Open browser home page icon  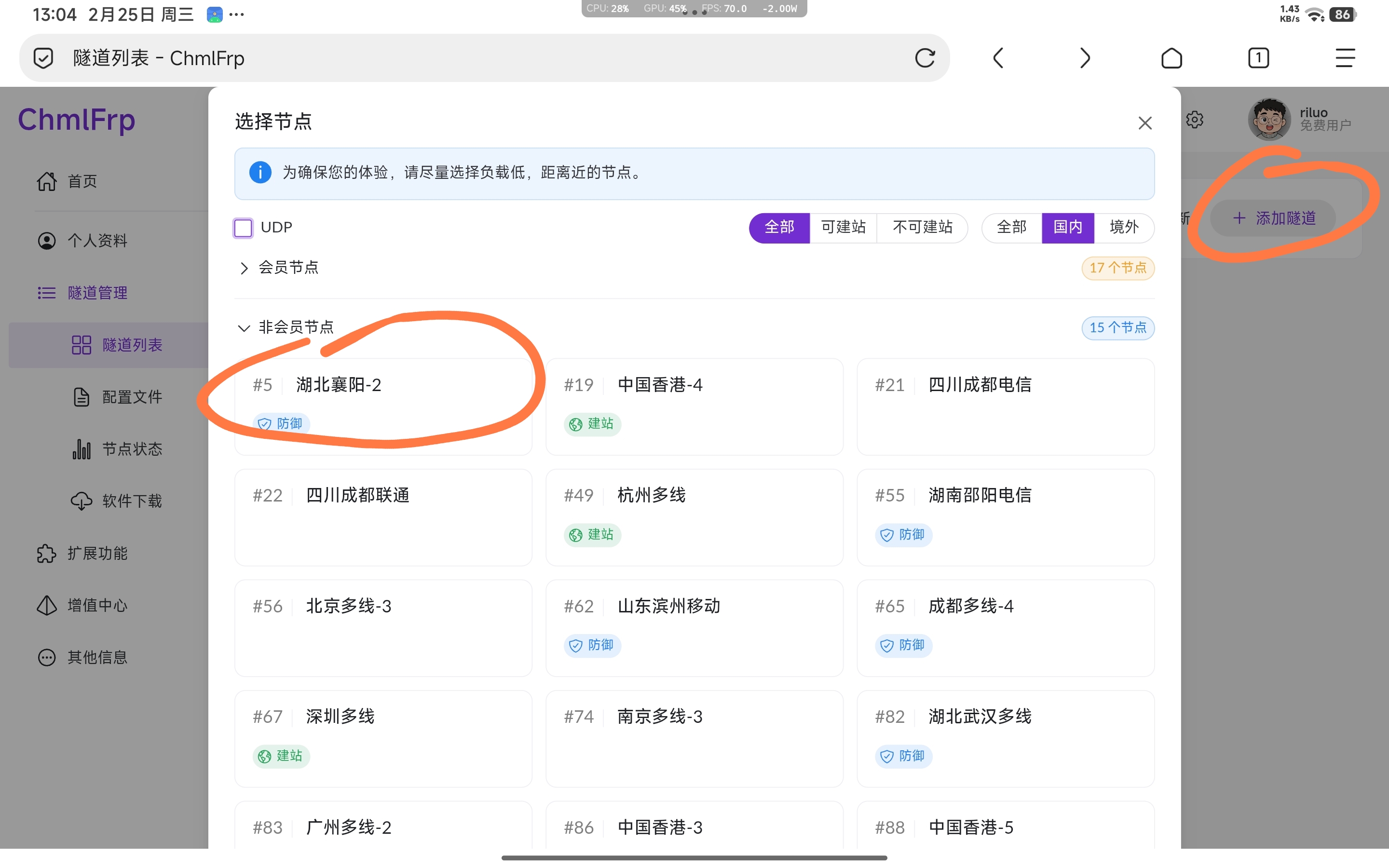1171,58
